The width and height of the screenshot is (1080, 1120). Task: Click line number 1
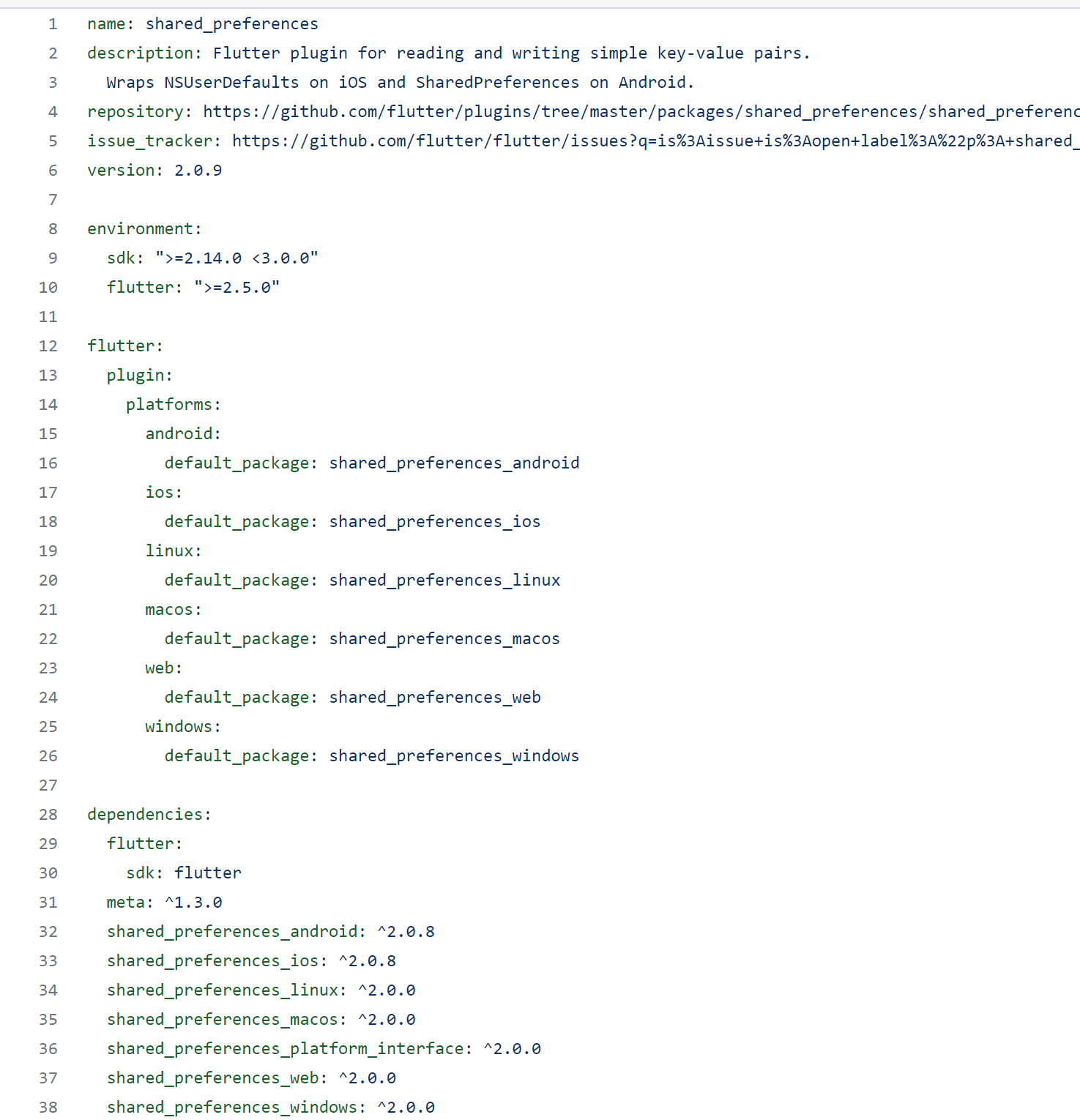[53, 24]
